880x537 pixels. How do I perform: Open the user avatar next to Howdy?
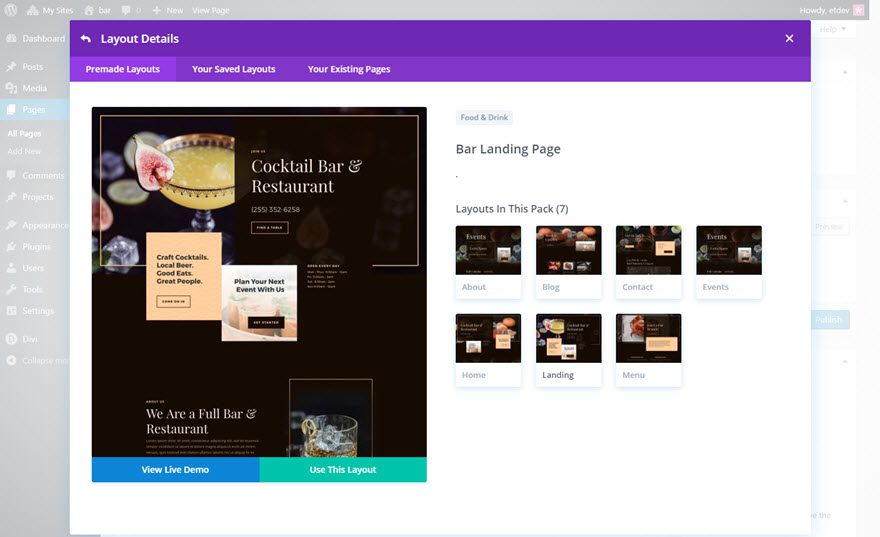tap(858, 10)
